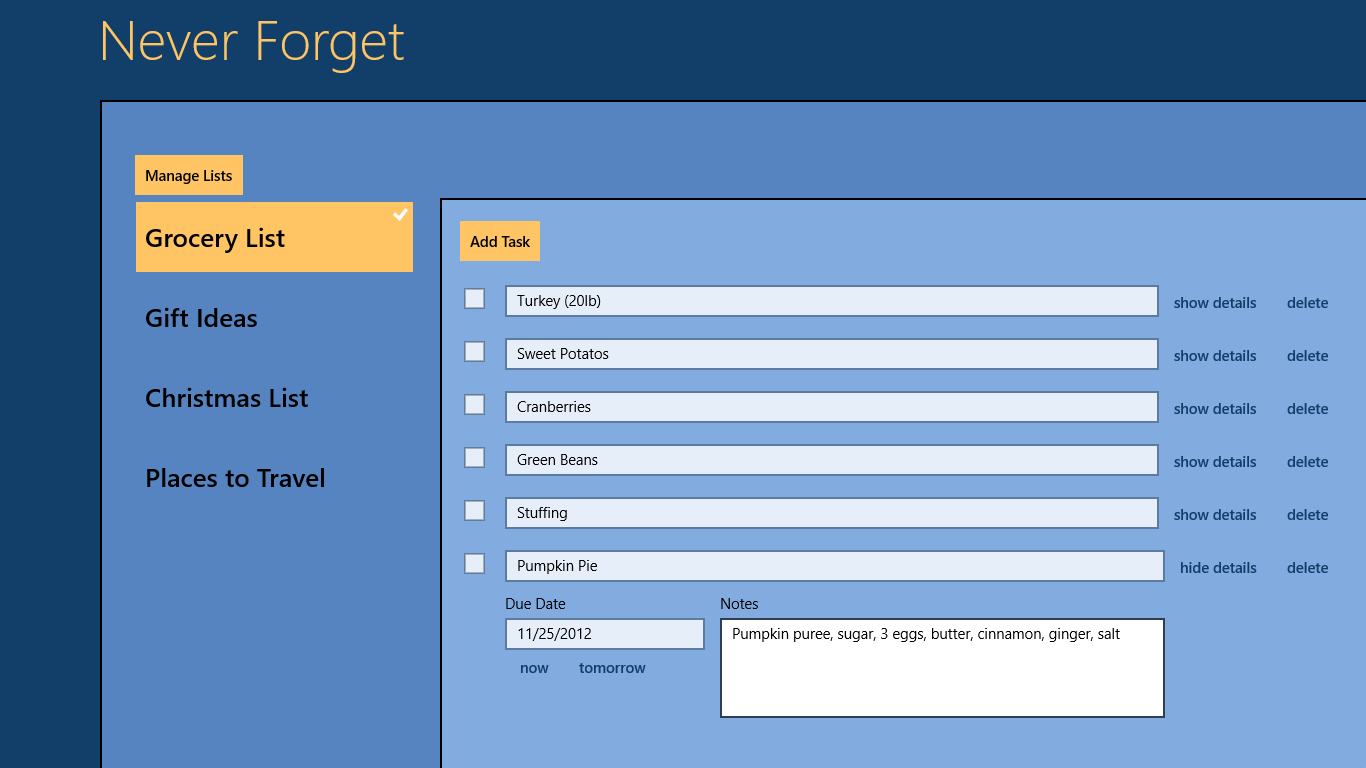This screenshot has height=768, width=1366.
Task: Click the checkmark on Grocery List
Action: point(400,215)
